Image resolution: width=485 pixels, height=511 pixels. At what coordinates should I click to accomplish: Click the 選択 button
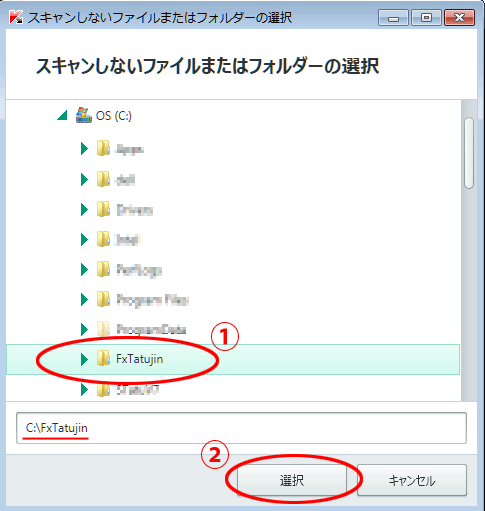[292, 480]
